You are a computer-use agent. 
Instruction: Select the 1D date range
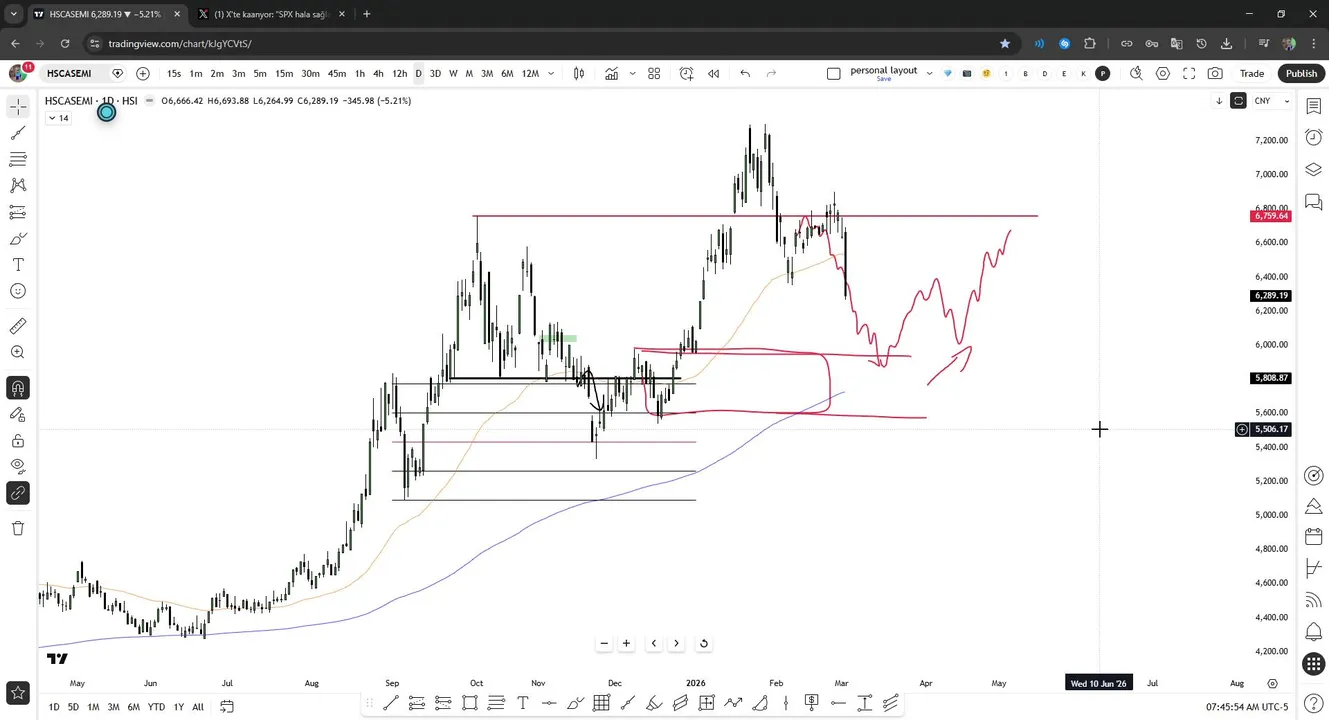click(x=54, y=707)
